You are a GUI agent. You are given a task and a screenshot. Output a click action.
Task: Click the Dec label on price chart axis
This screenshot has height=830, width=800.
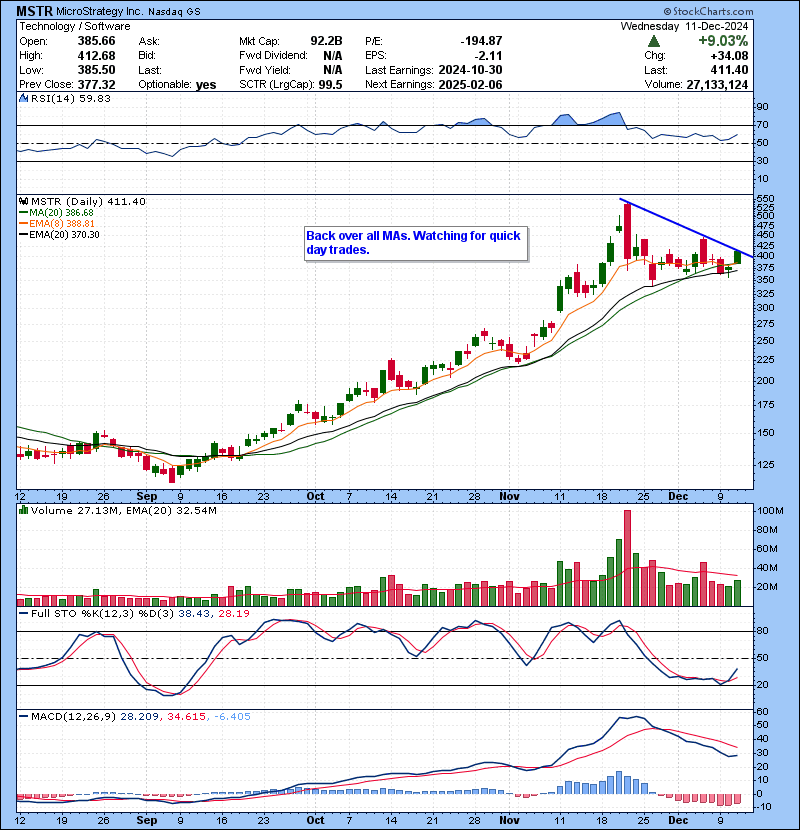678,496
